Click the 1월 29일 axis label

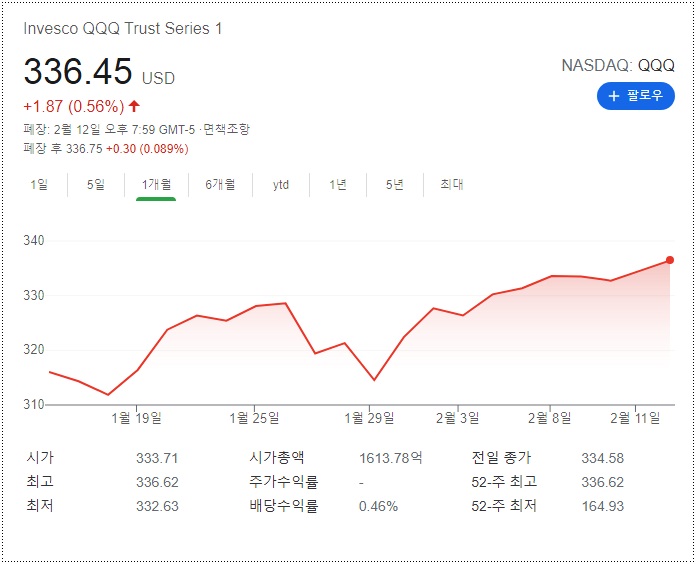[x=369, y=418]
